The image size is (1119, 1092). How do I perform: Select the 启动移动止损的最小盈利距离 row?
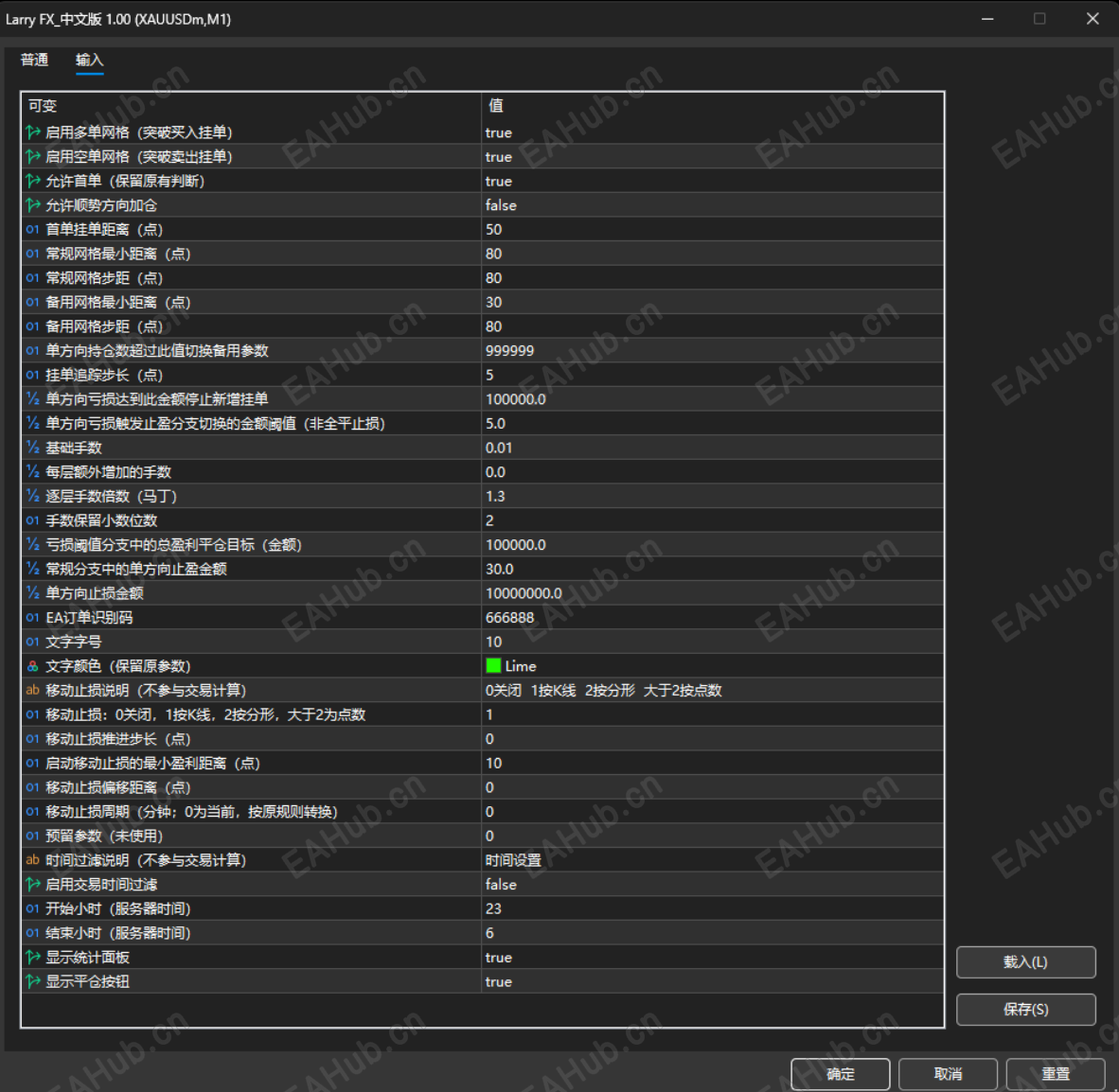483,763
